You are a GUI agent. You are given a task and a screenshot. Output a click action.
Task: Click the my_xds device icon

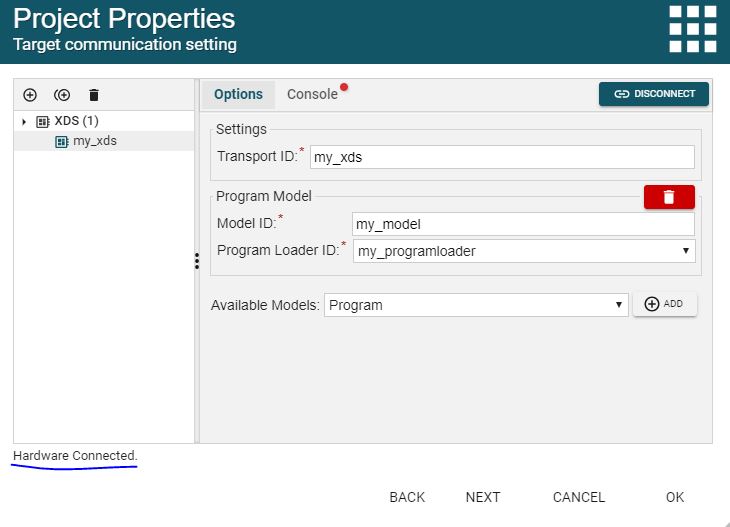[61, 141]
